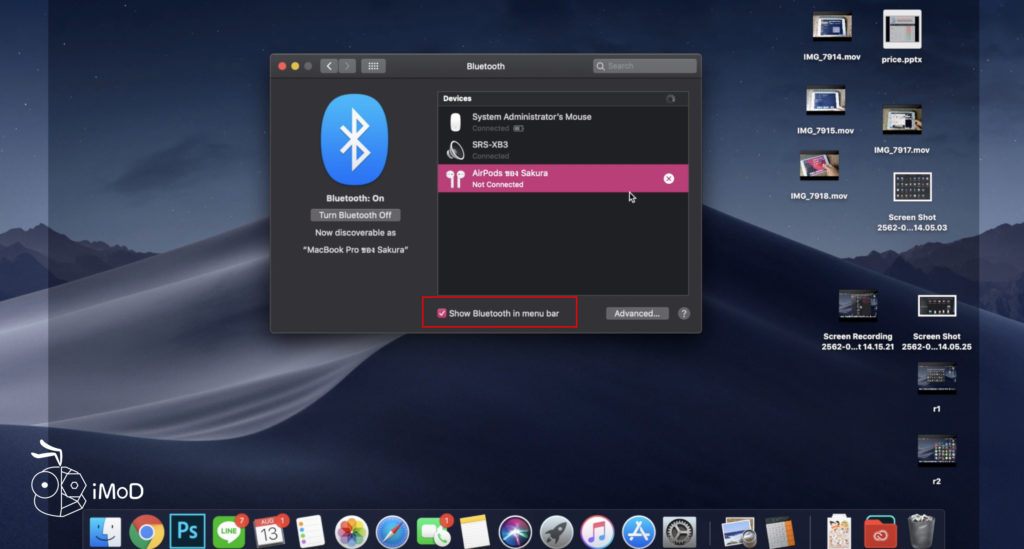The height and width of the screenshot is (549, 1024).
Task: Select the AirPods Sakura device row
Action: pos(562,178)
